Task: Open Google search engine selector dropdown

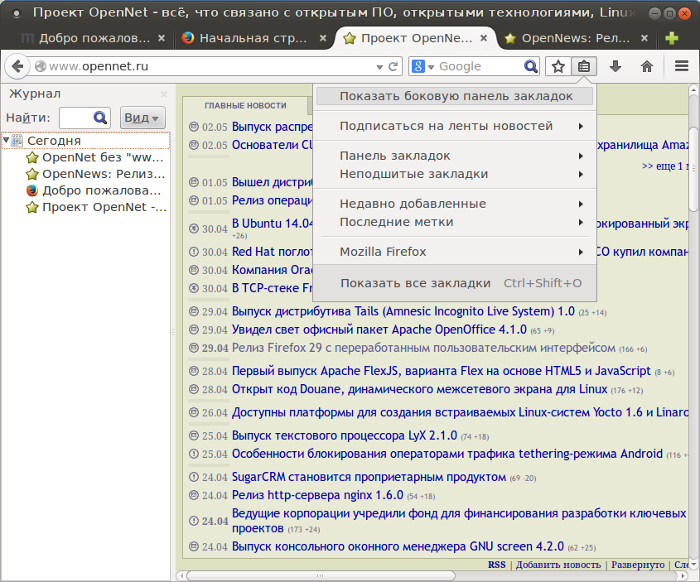Action: 423,66
